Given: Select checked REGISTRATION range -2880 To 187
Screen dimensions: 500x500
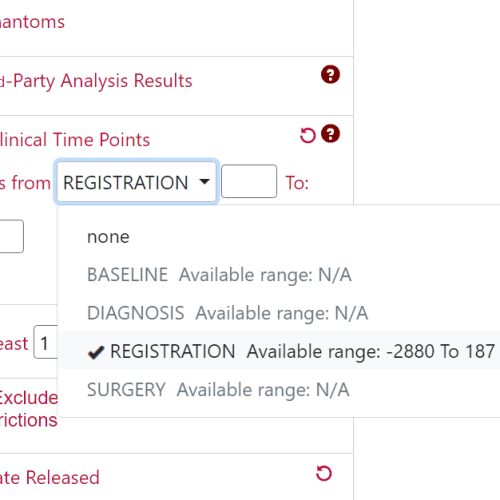Looking at the screenshot, I should tap(279, 351).
